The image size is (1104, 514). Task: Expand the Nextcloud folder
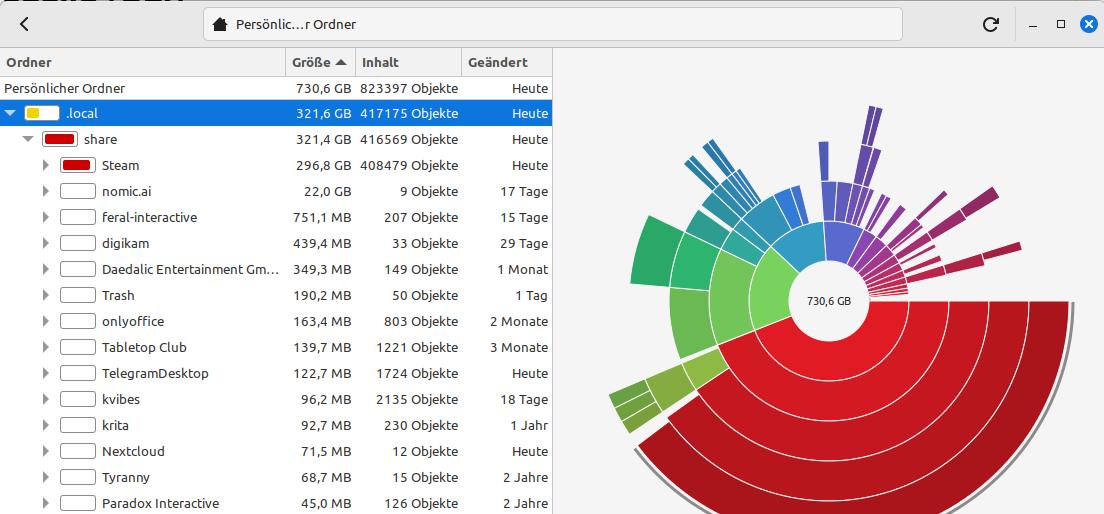coord(46,452)
